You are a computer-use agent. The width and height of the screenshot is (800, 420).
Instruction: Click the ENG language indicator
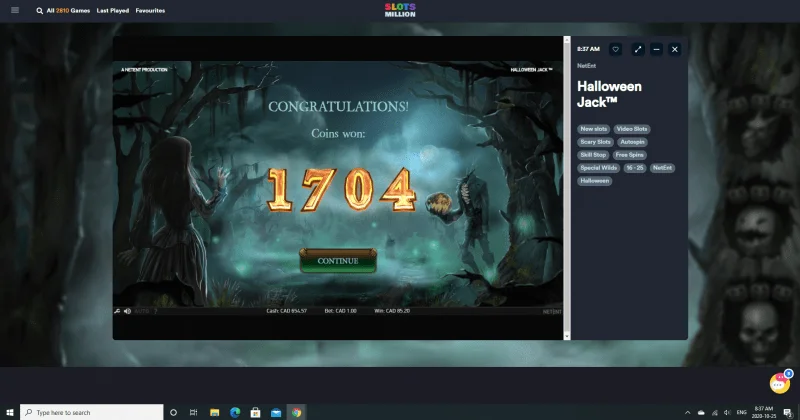point(741,412)
